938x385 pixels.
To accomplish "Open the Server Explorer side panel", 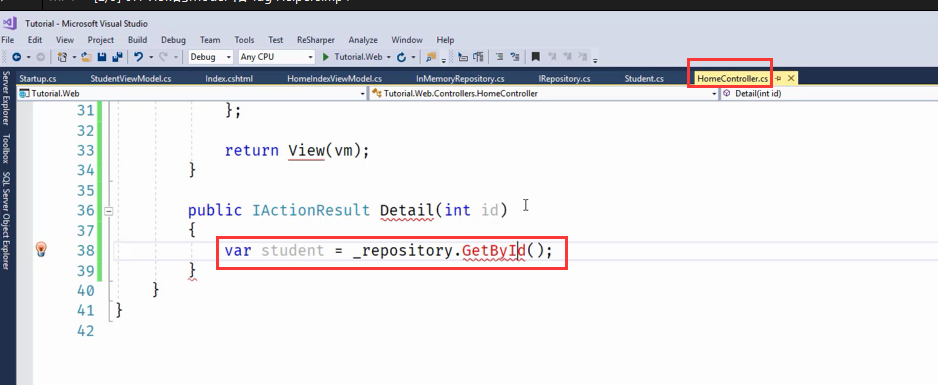I will tap(6, 97).
